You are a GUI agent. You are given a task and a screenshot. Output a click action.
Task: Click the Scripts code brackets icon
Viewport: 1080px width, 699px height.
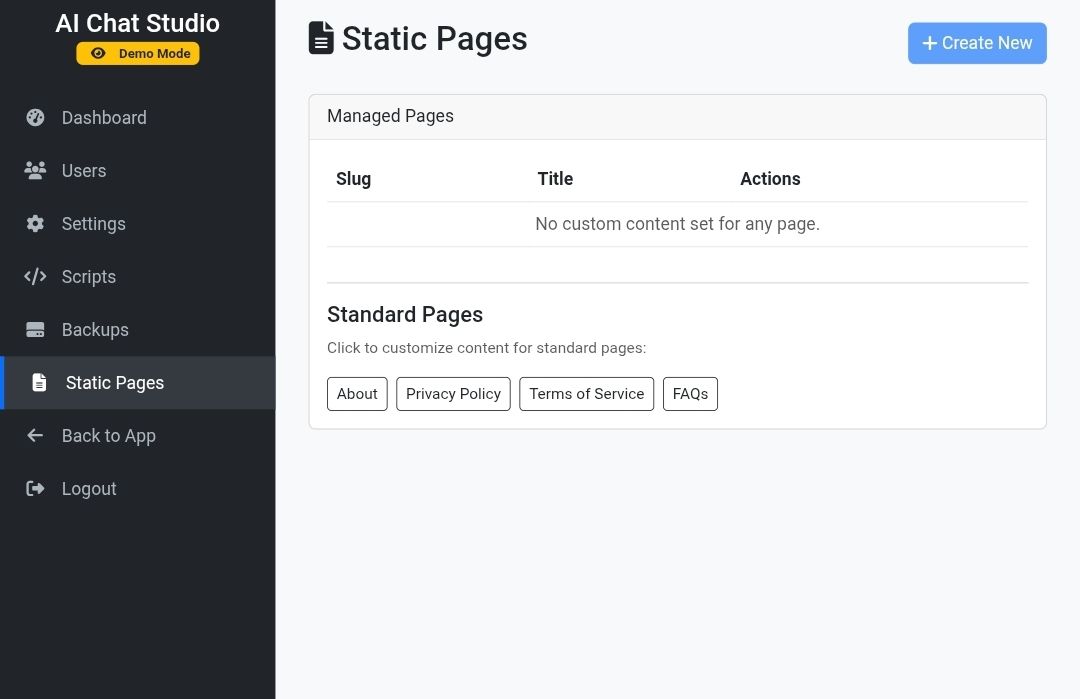click(35, 277)
